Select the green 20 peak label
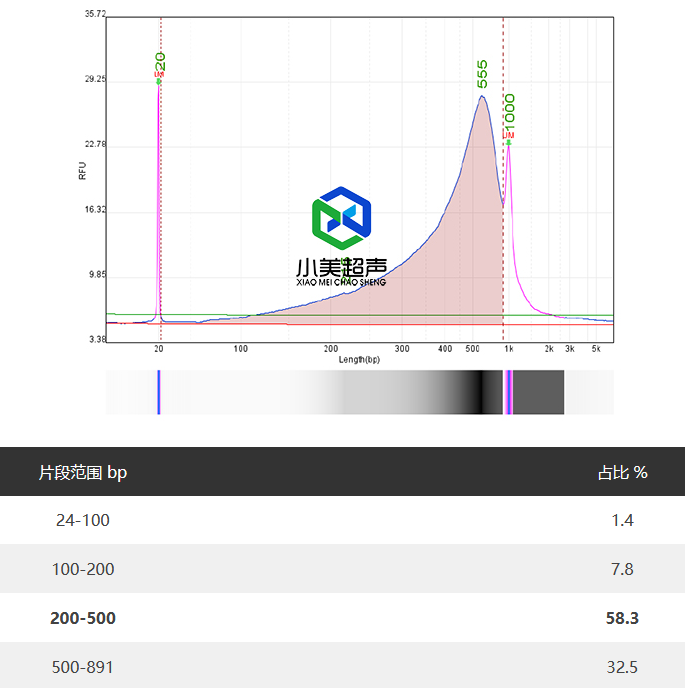This screenshot has height=688, width=685. 160,60
